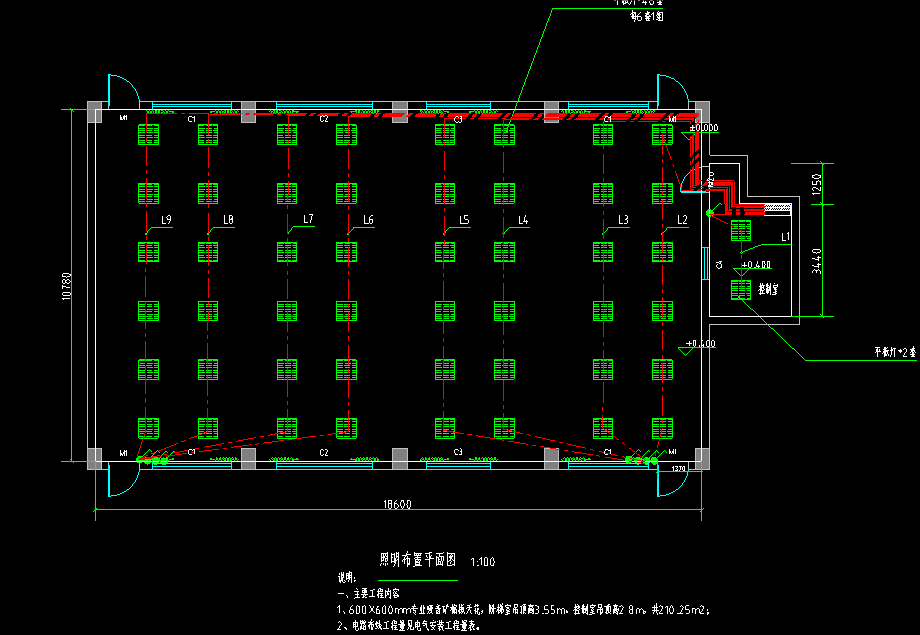
Task: Click the 3440 dimension text
Action: tap(816, 261)
